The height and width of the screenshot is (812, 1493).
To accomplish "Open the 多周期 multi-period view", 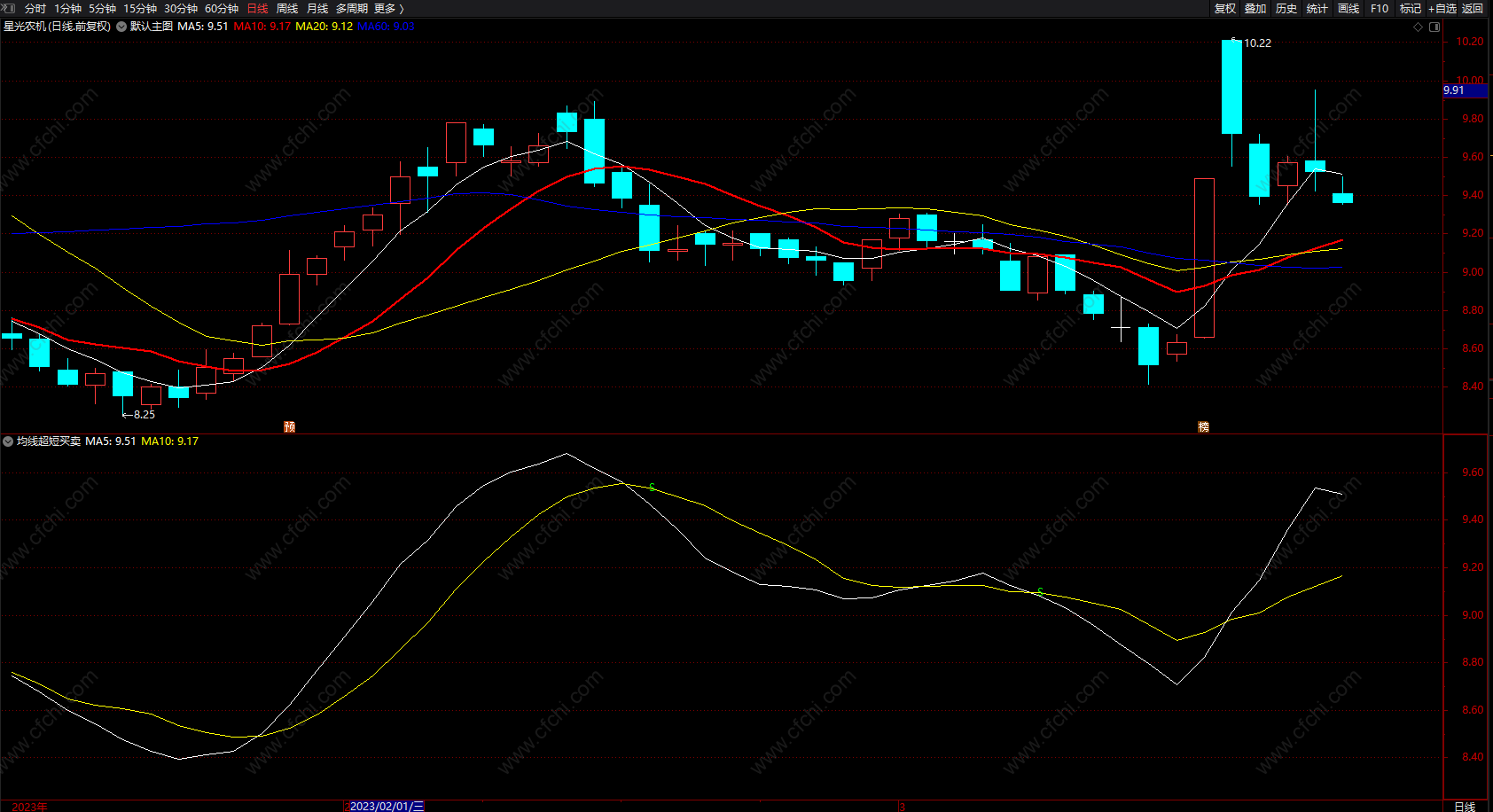I will (352, 8).
